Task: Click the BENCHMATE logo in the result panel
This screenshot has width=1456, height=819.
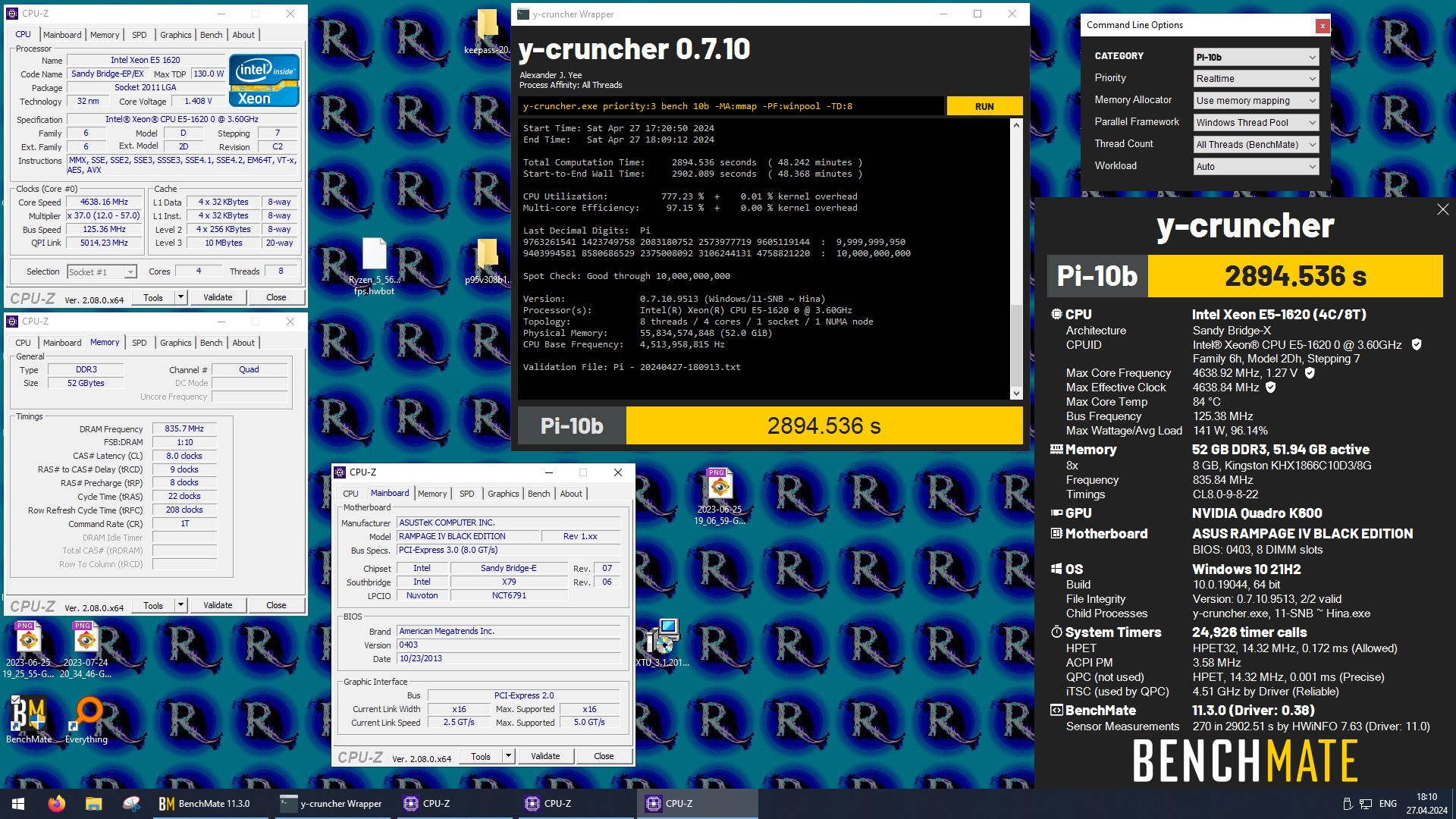Action: point(1244,761)
